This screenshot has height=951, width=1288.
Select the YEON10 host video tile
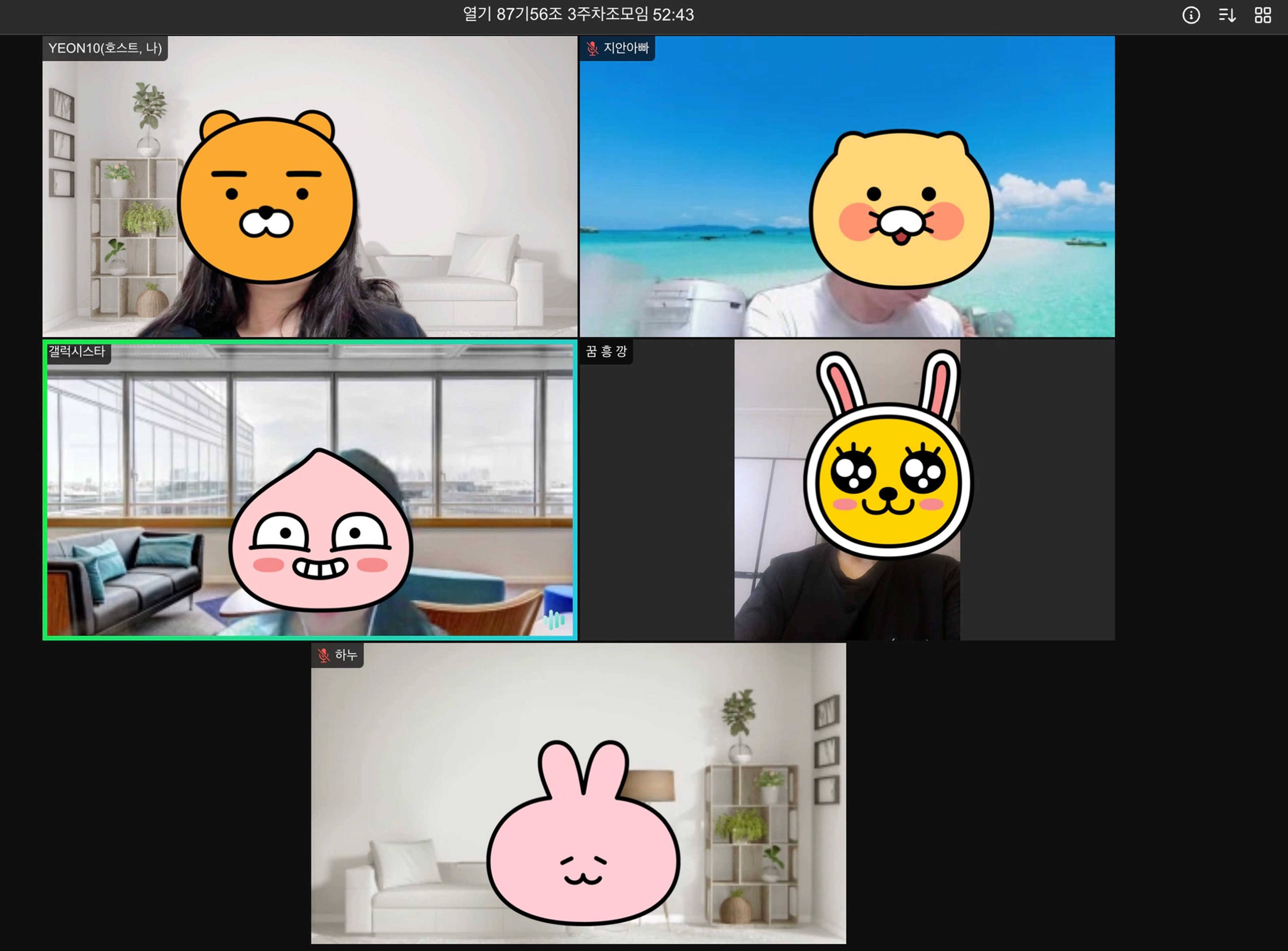pos(310,187)
